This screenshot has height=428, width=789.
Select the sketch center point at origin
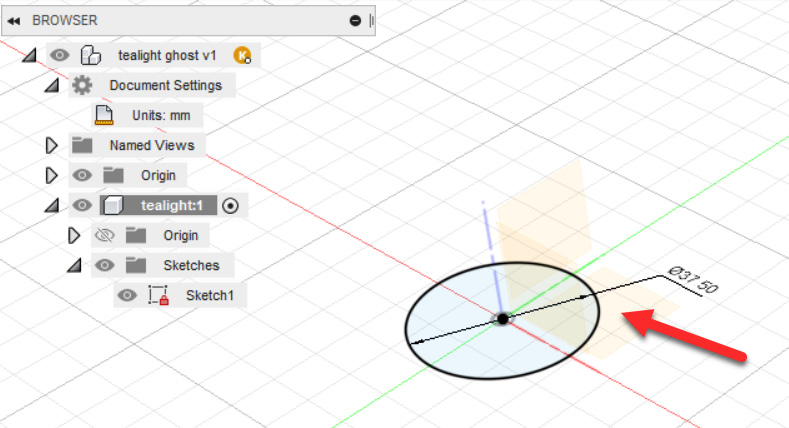(x=503, y=318)
